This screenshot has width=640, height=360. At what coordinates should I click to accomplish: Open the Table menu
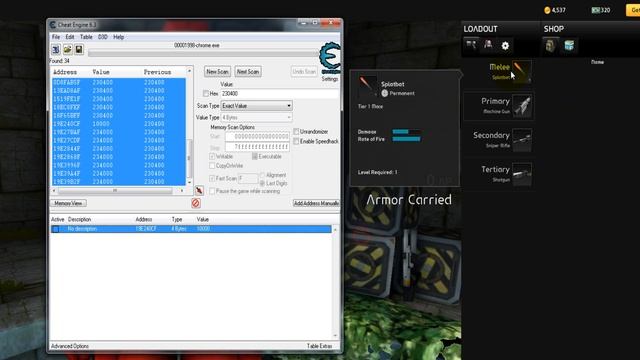point(86,37)
